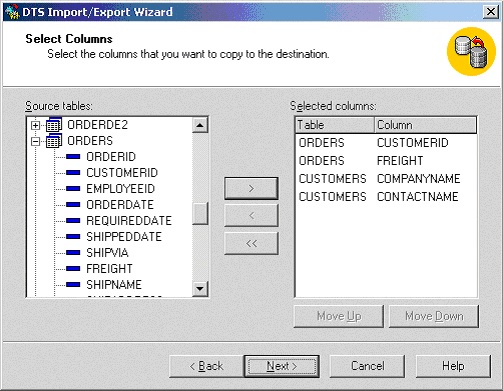Click the CONTACTNAME cell in selected columns
The image size is (503, 391).
(x=418, y=197)
